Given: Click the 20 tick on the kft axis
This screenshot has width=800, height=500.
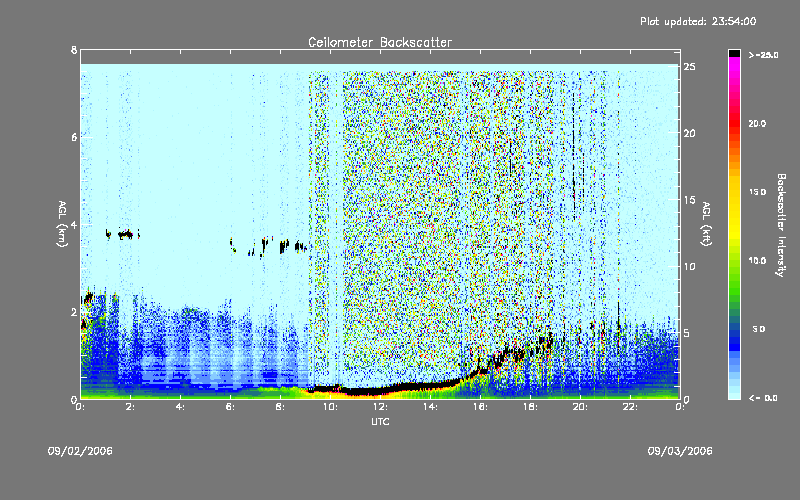Looking at the screenshot, I should (689, 133).
